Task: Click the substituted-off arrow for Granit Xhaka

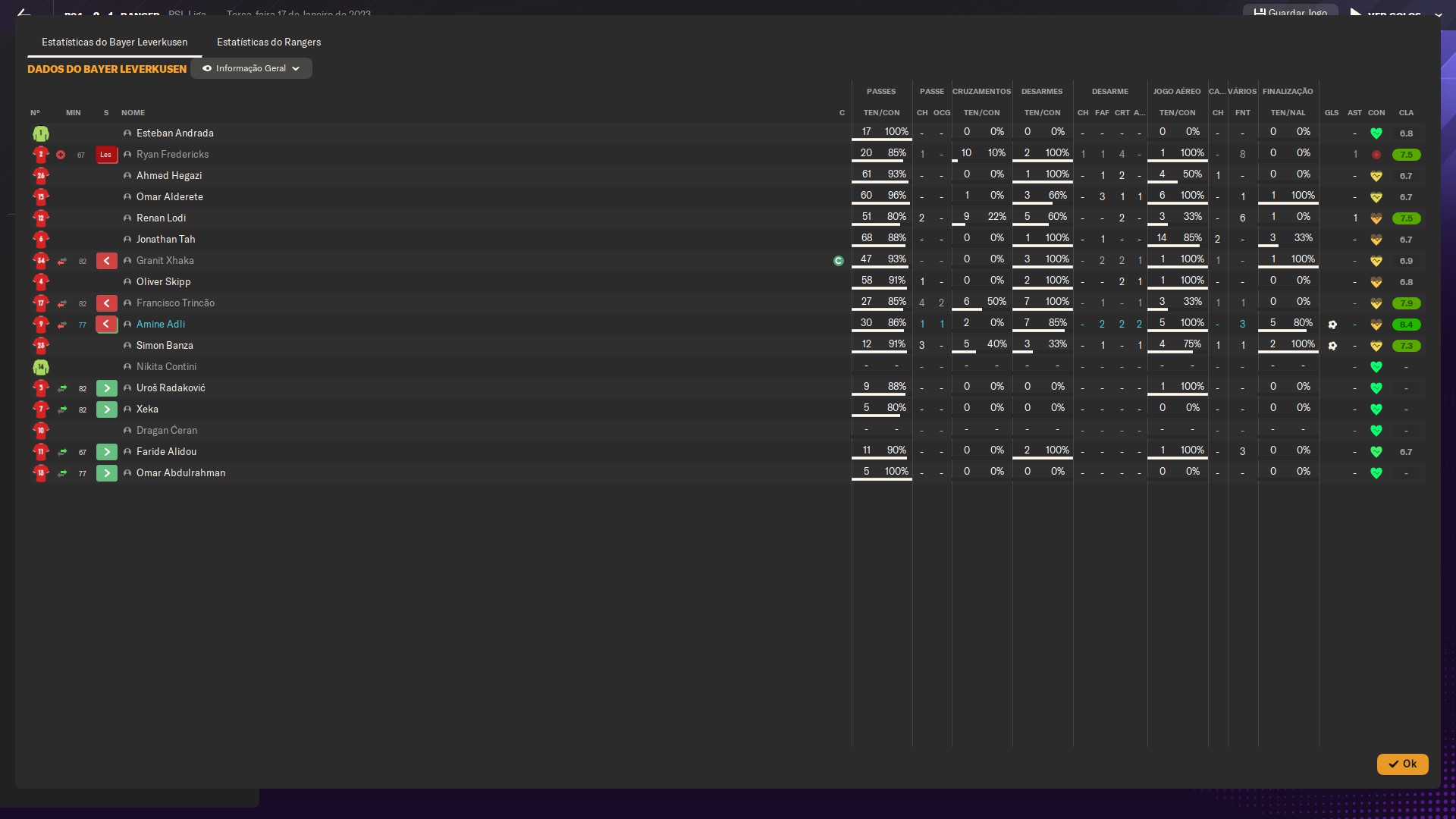Action: [106, 261]
